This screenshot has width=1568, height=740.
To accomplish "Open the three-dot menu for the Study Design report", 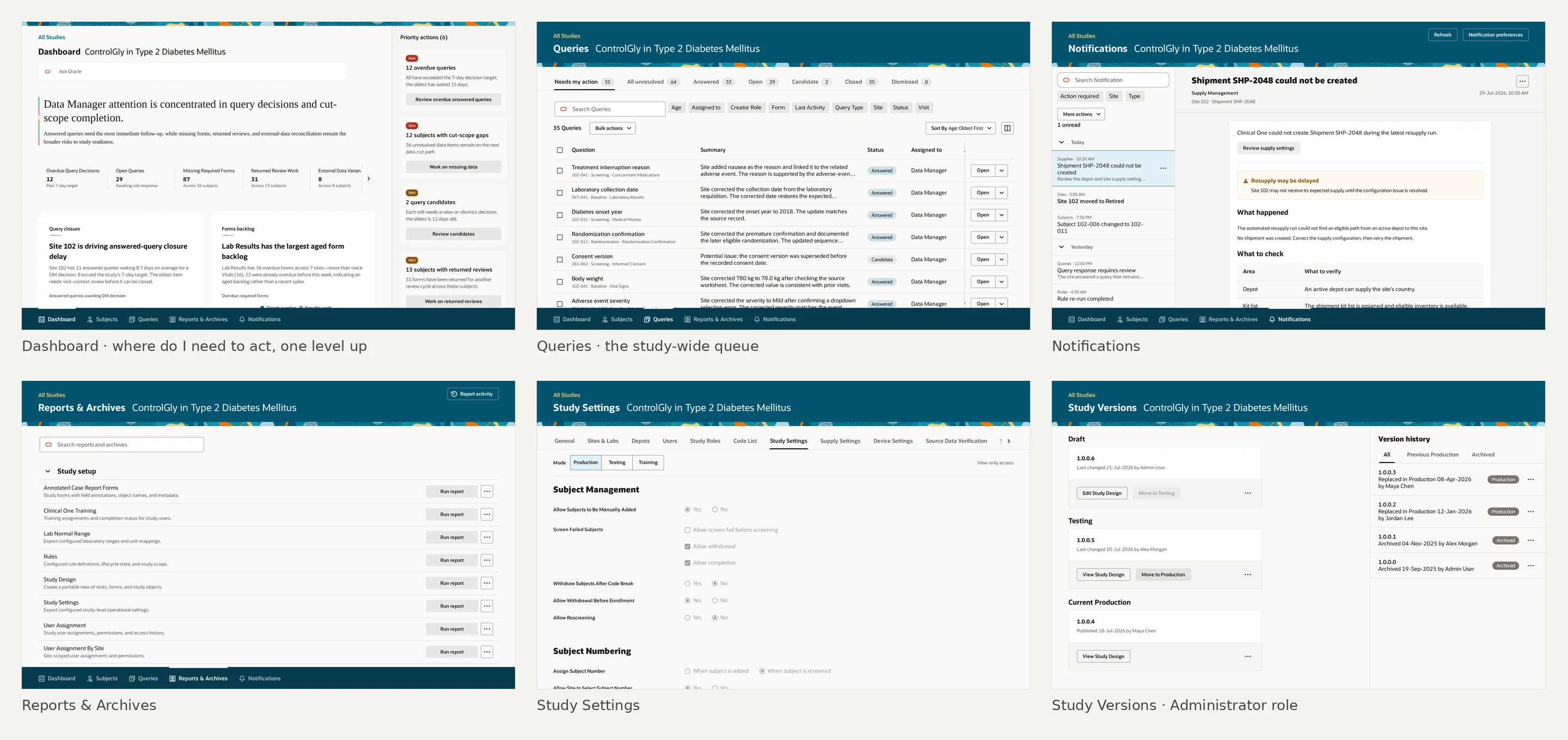I will (x=487, y=584).
